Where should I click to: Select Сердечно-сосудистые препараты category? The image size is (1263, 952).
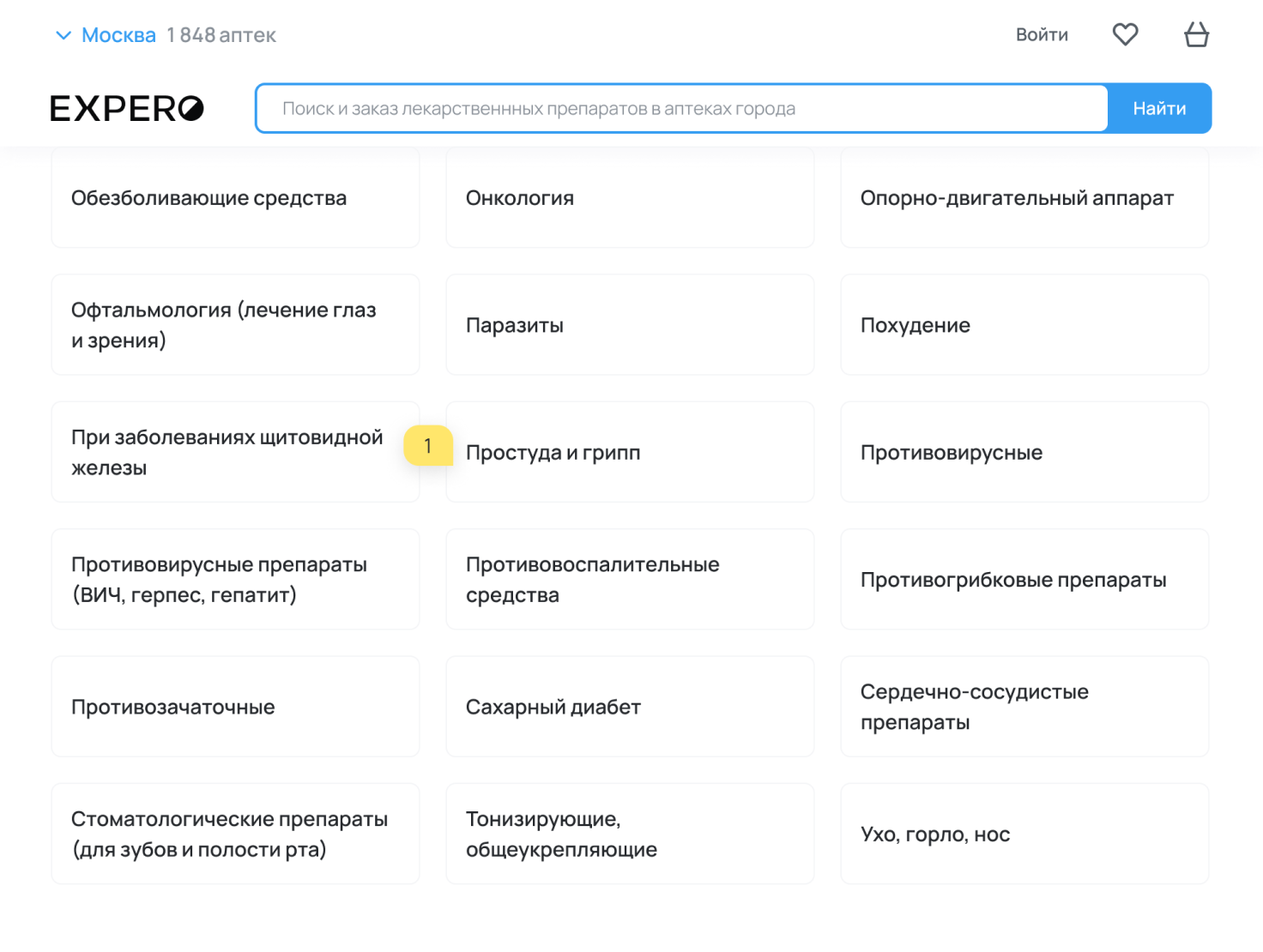(x=1024, y=707)
